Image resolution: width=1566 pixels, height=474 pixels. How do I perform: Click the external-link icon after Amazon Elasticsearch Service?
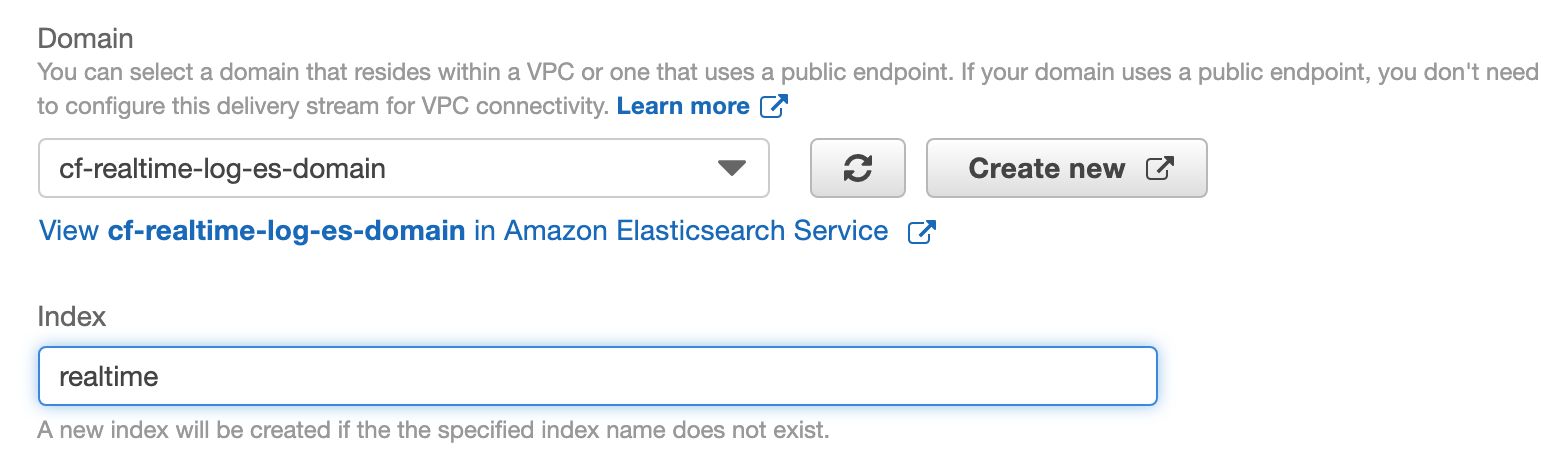pyautogui.click(x=921, y=232)
